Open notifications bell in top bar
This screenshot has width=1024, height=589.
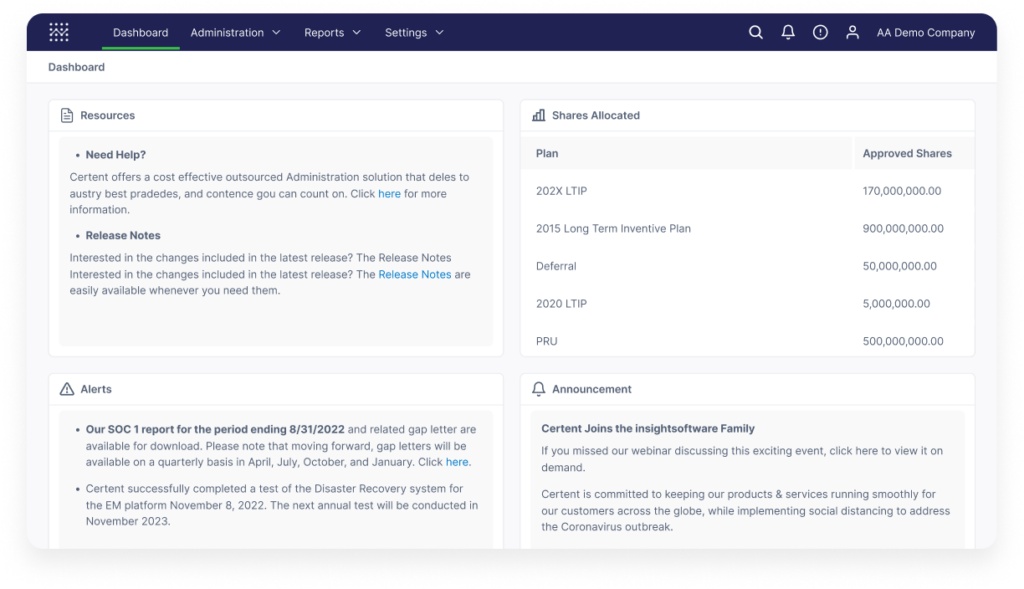(x=788, y=33)
